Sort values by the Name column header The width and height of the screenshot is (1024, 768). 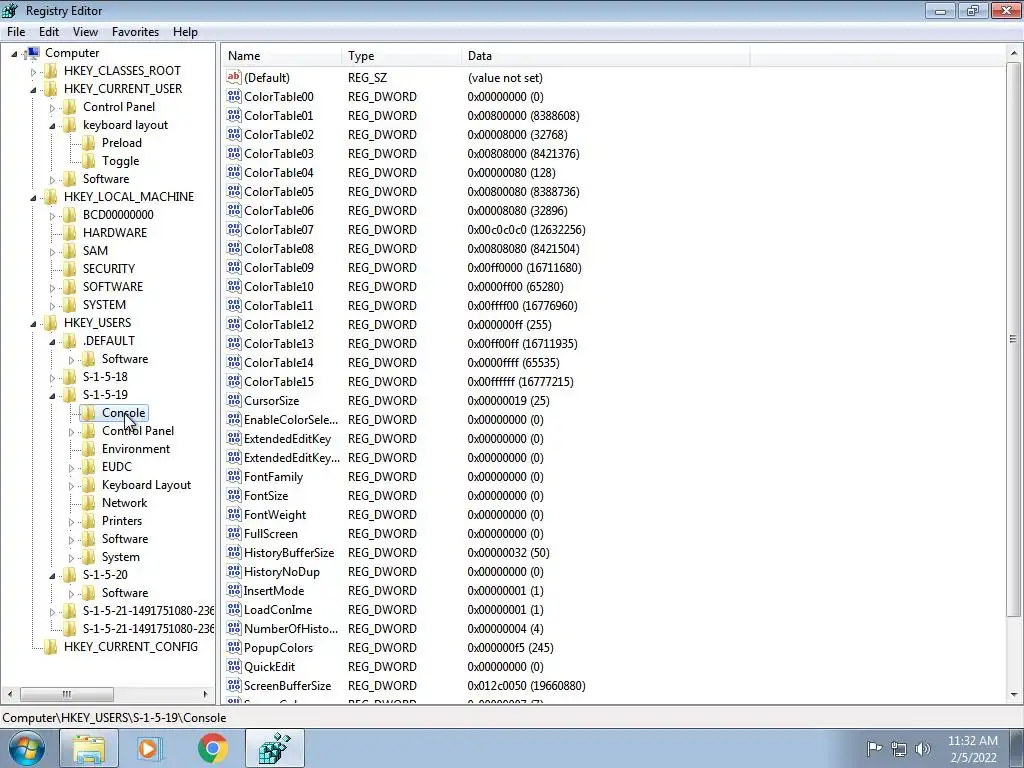click(281, 56)
